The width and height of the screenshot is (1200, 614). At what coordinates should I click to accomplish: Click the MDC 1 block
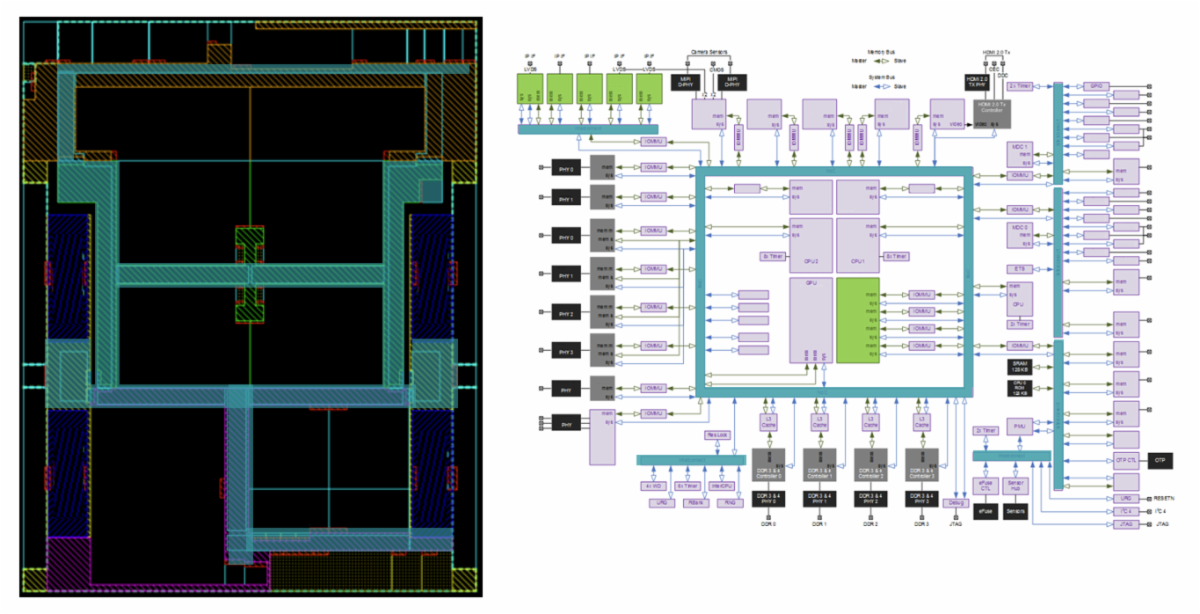pos(1019,147)
